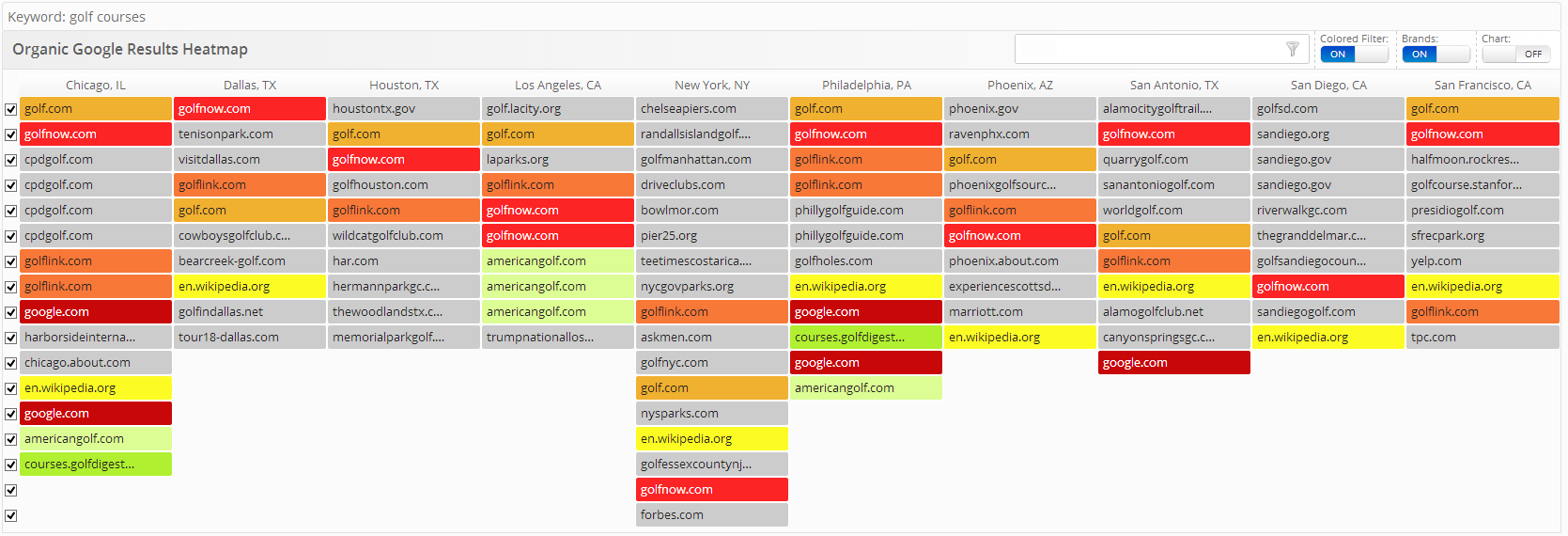Select the Los Angeles, CA column header

(x=558, y=85)
